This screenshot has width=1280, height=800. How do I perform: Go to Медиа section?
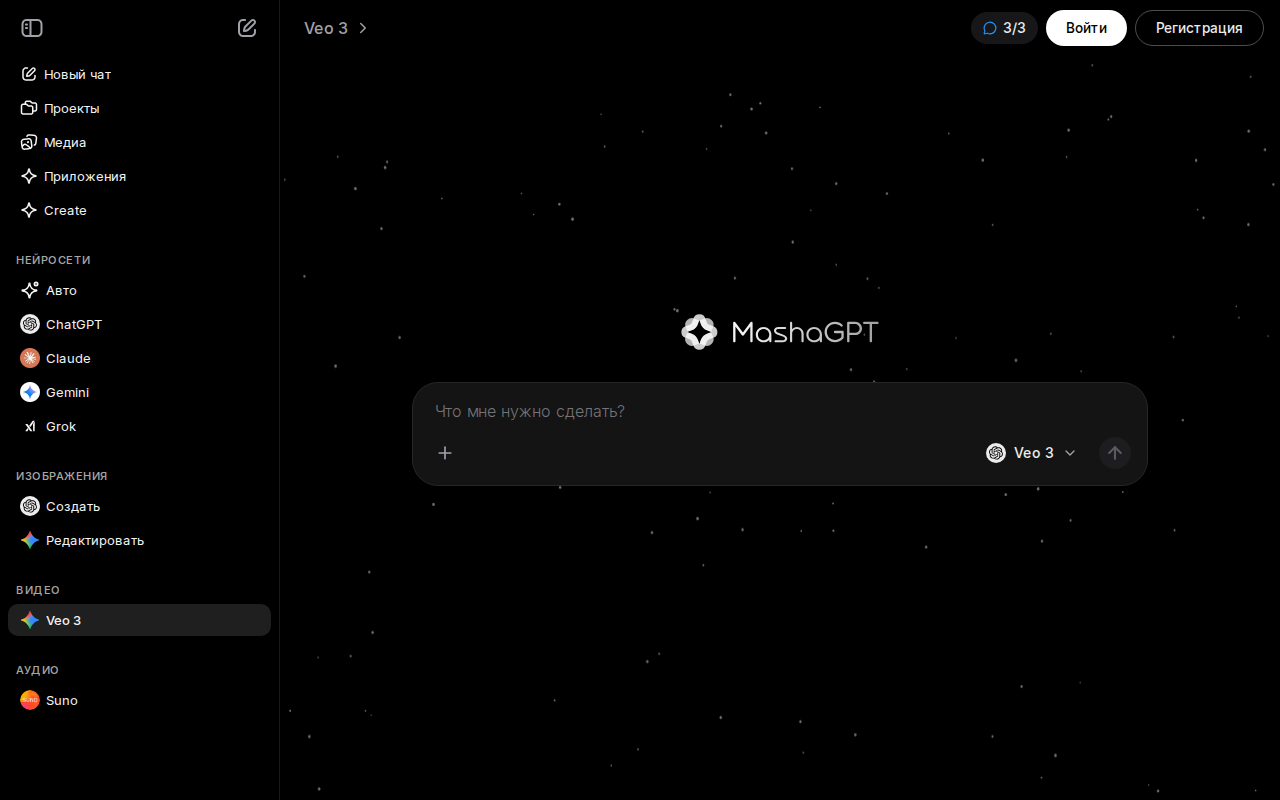(139, 142)
